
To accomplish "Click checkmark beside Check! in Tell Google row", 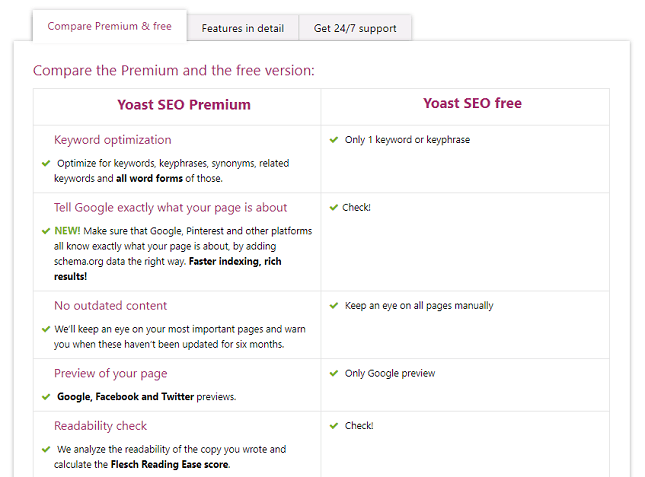I will tap(334, 208).
